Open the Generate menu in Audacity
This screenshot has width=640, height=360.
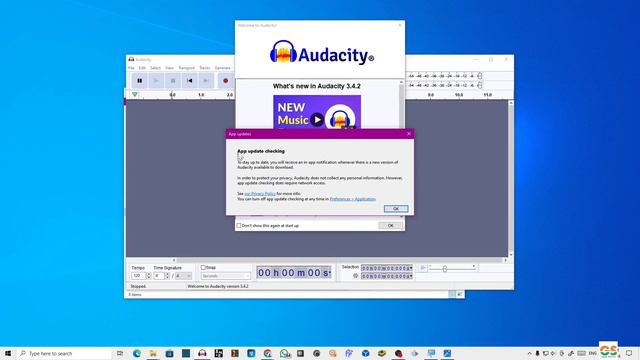[x=222, y=68]
